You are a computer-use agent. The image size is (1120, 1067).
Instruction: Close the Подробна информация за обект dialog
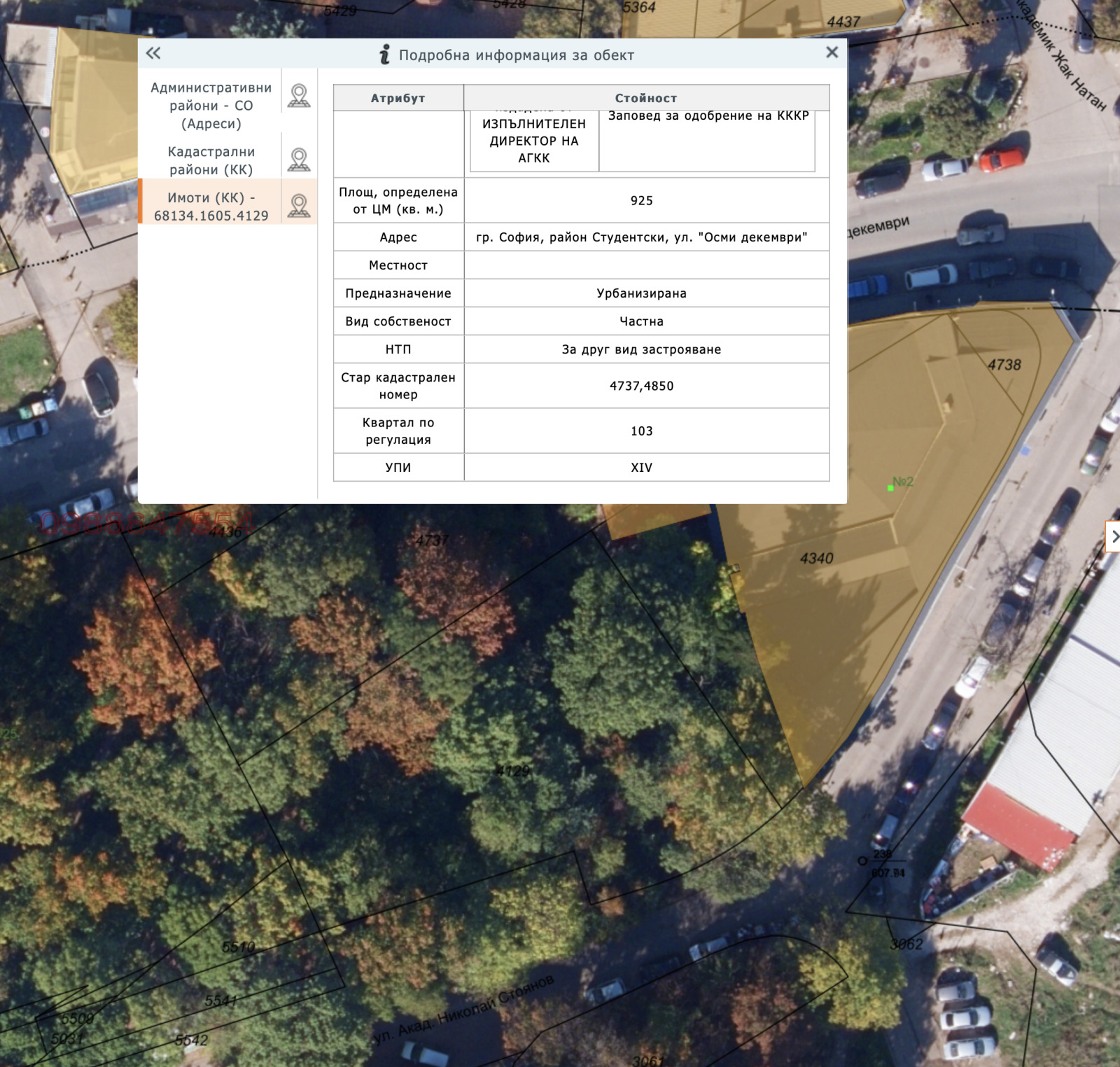831,52
